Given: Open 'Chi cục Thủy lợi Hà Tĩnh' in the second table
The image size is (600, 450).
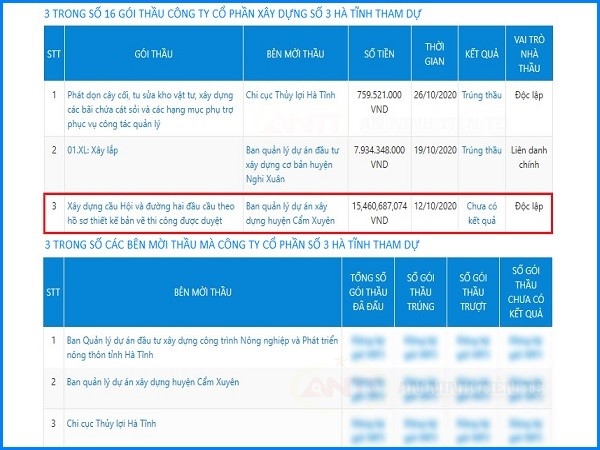Looking at the screenshot, I should pyautogui.click(x=111, y=423).
